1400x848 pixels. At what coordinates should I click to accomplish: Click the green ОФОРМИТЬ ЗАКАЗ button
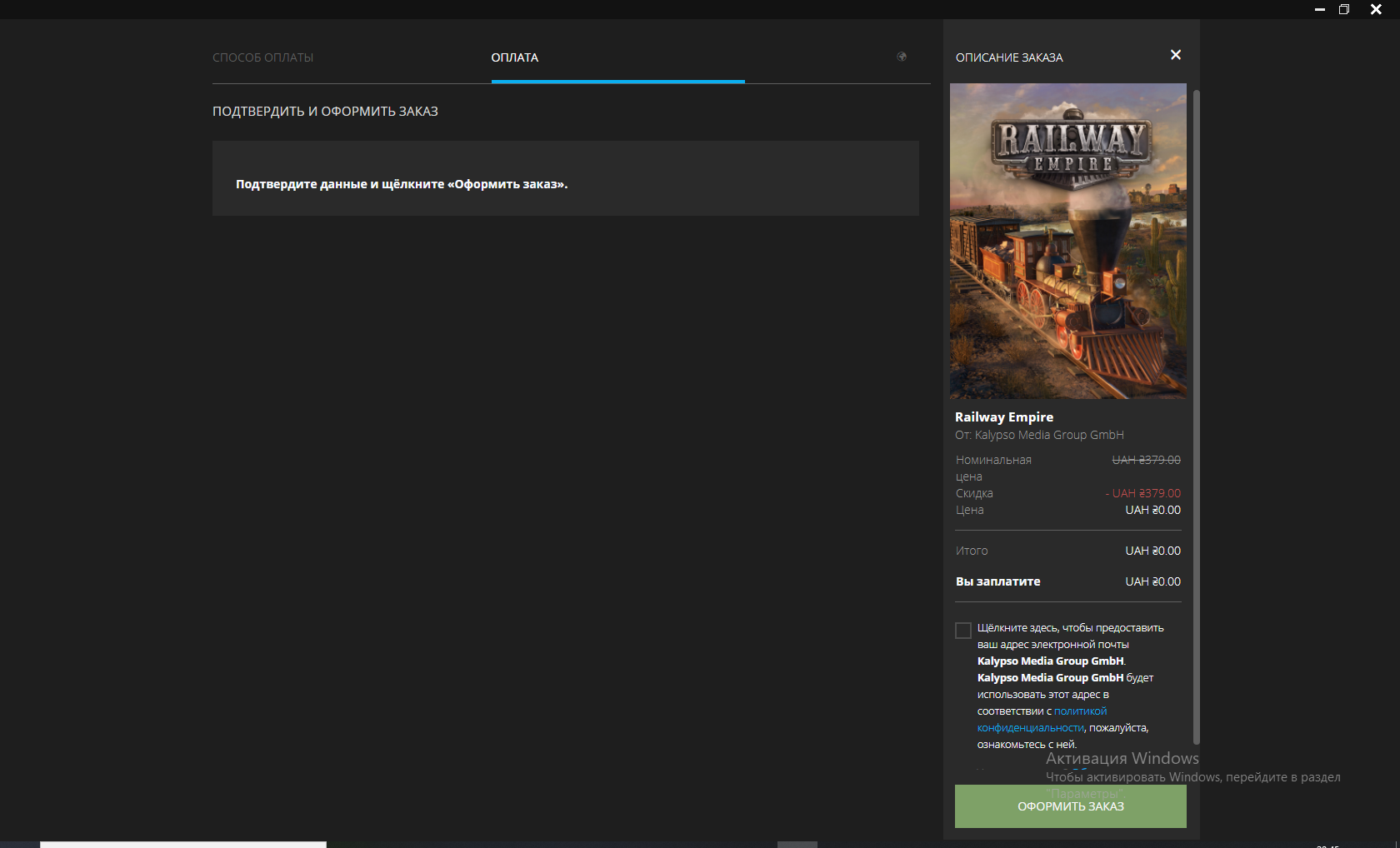point(1070,806)
